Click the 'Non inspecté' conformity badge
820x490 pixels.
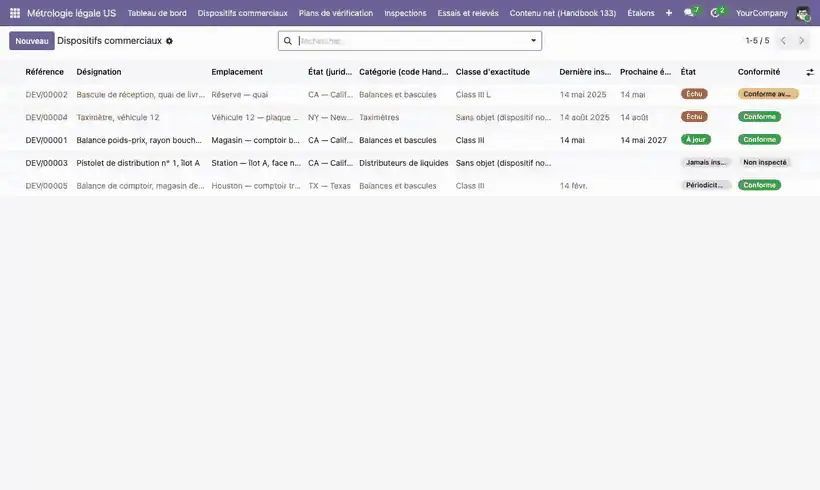coord(765,163)
